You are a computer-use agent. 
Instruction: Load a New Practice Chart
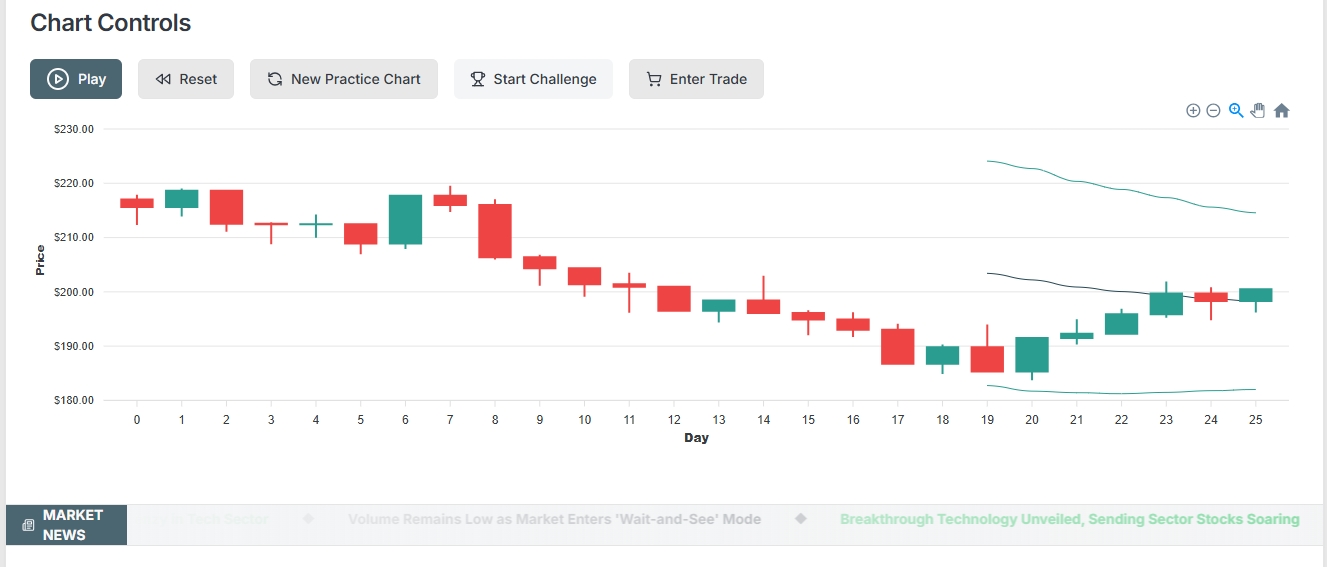[344, 79]
